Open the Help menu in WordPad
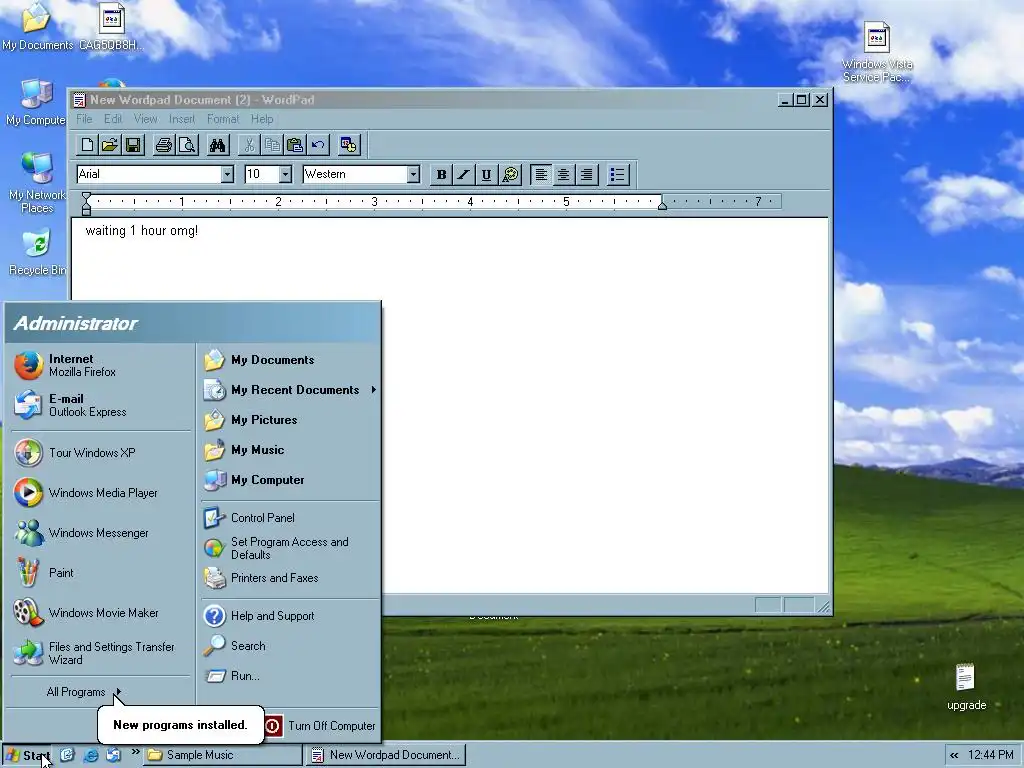Screen dimensions: 1024x768 [262, 119]
